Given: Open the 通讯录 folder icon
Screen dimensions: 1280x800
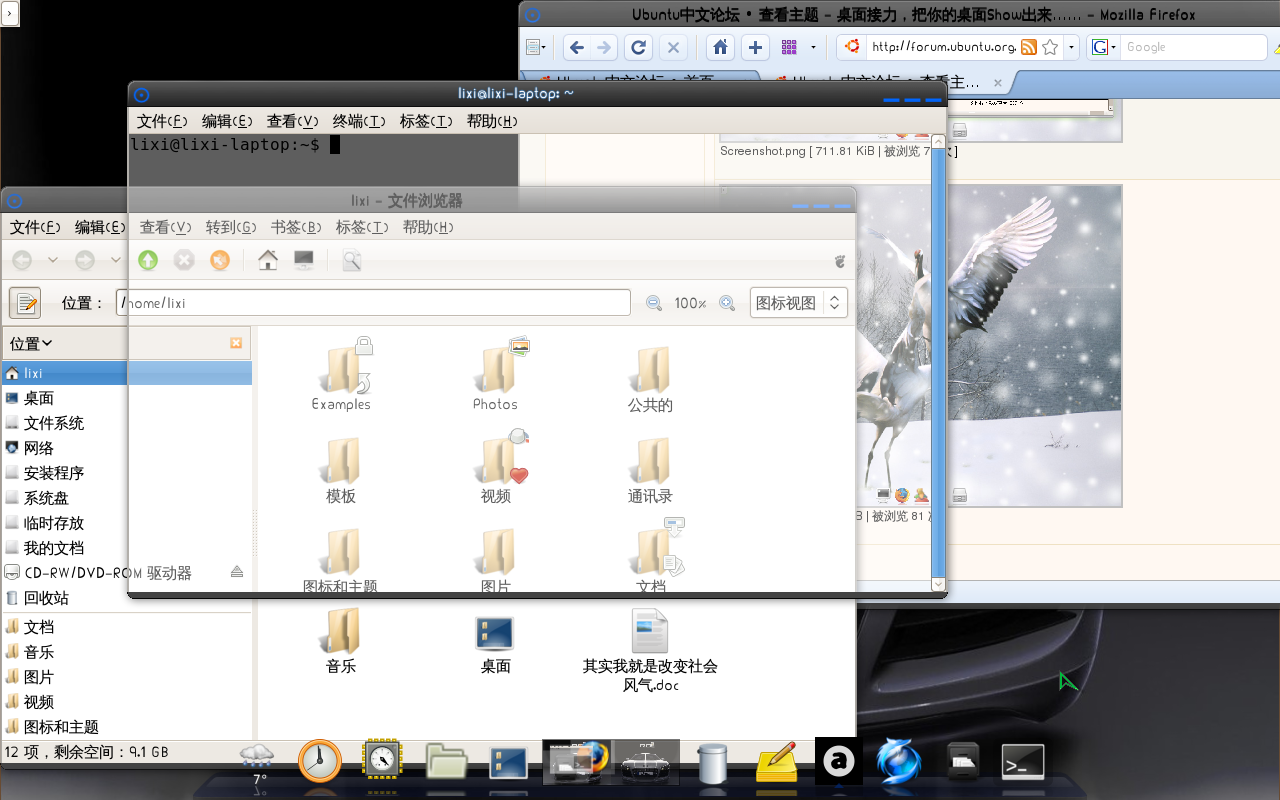Looking at the screenshot, I should click(x=650, y=470).
